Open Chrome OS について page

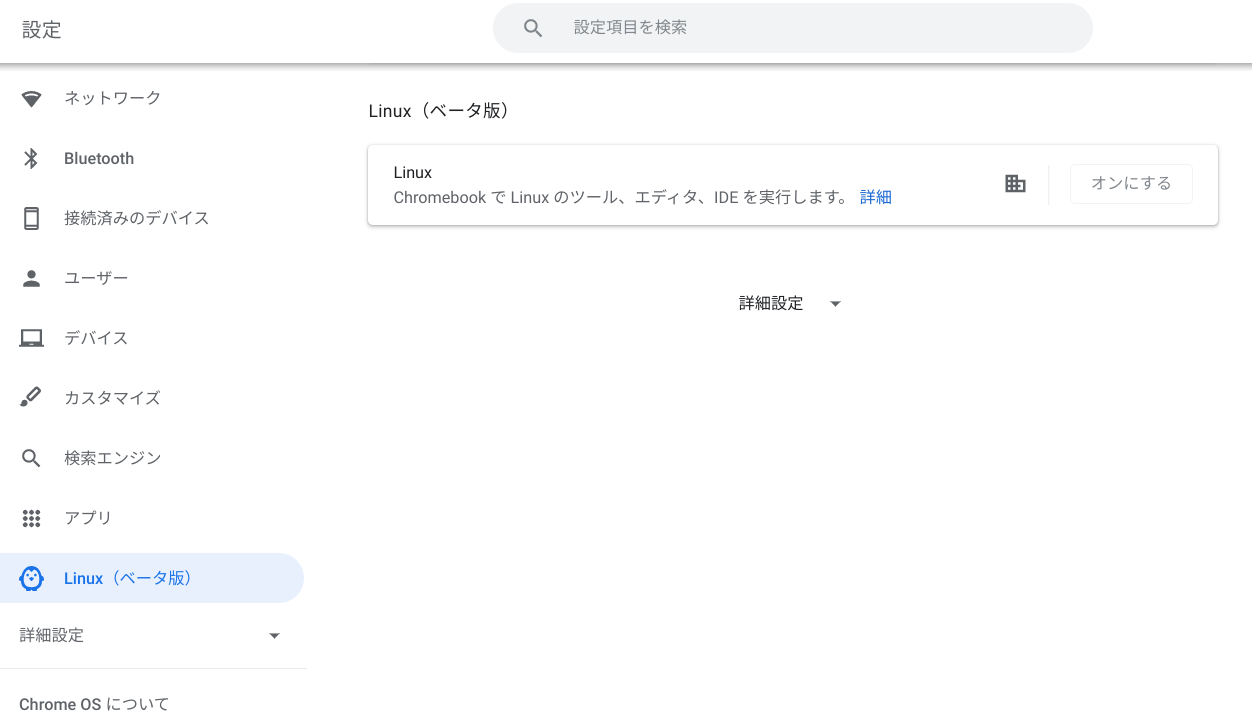click(94, 704)
